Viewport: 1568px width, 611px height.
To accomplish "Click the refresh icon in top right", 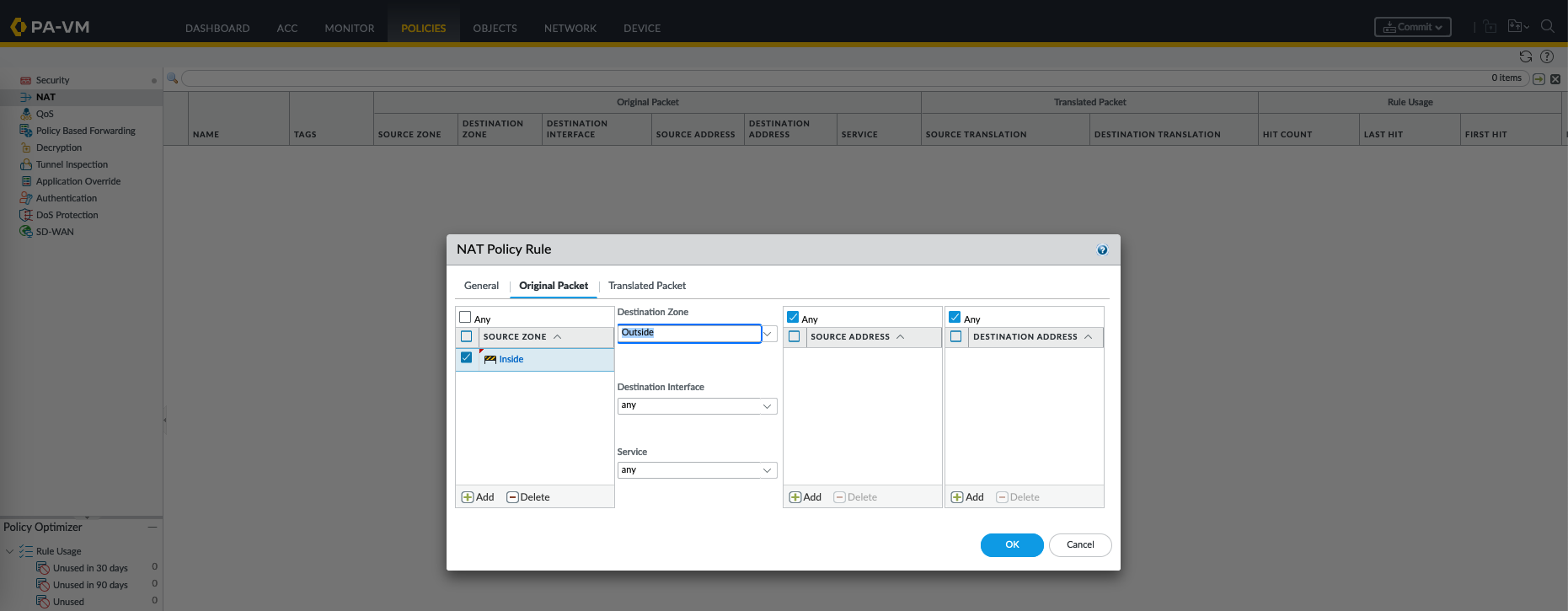I will click(x=1525, y=56).
